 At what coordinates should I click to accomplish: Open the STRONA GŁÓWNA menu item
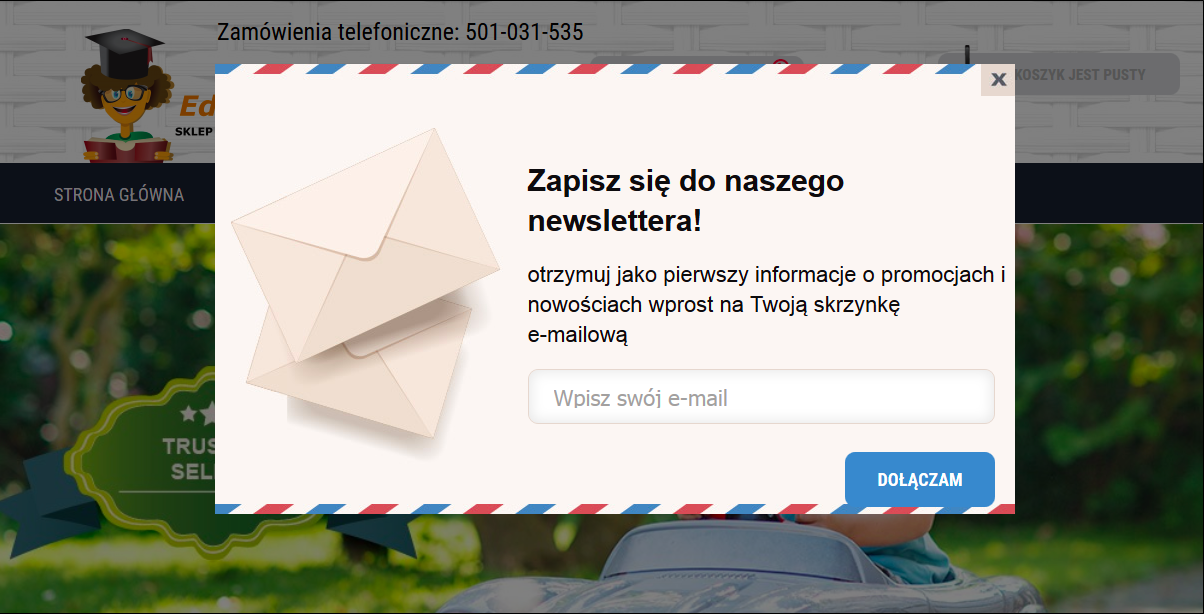(119, 194)
